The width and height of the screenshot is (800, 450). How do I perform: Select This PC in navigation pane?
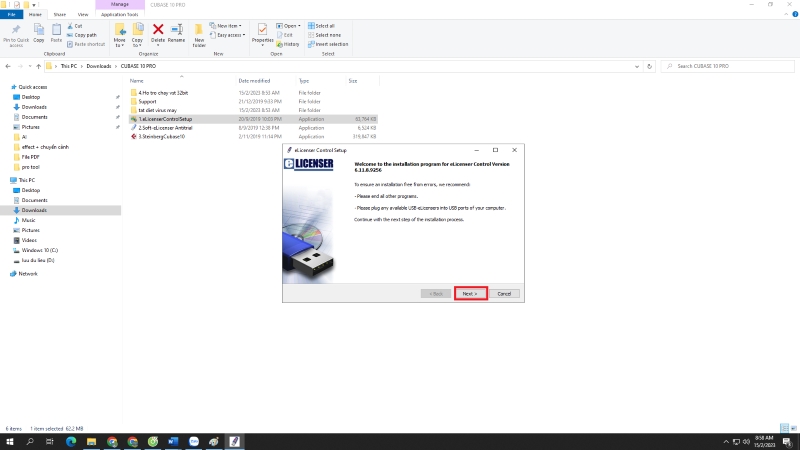coord(27,180)
